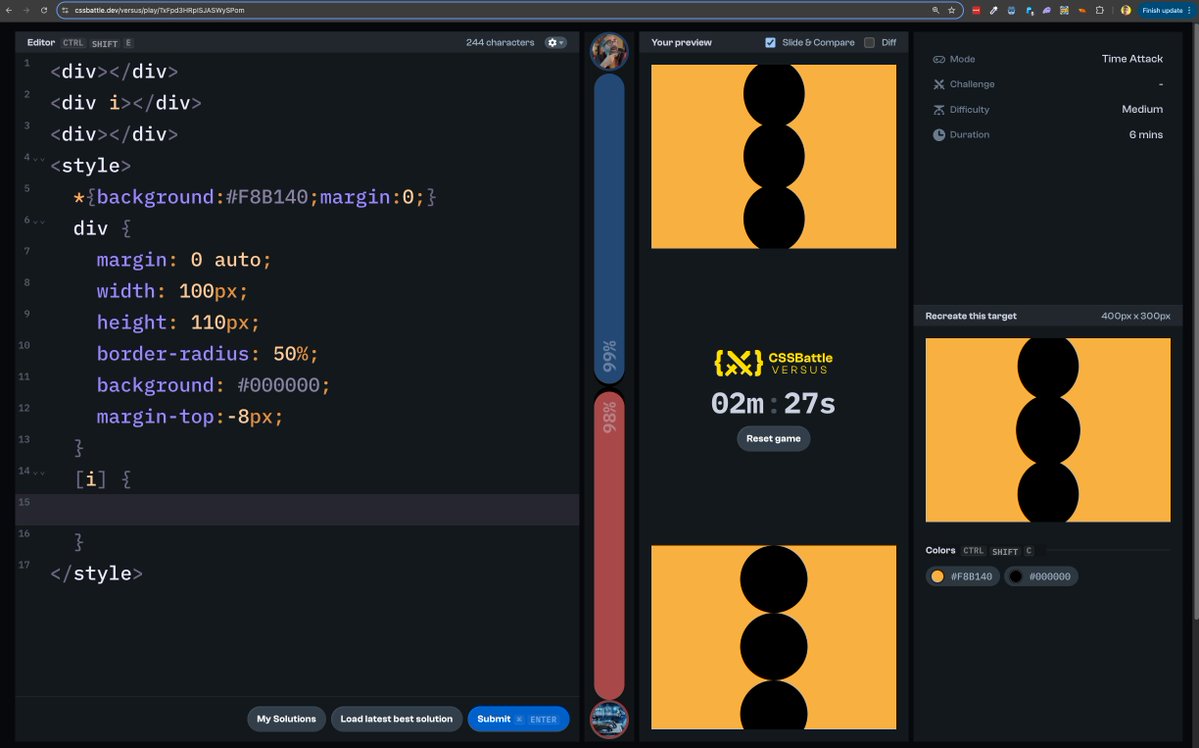Click the Editor panel label
This screenshot has width=1199, height=748.
click(x=40, y=42)
